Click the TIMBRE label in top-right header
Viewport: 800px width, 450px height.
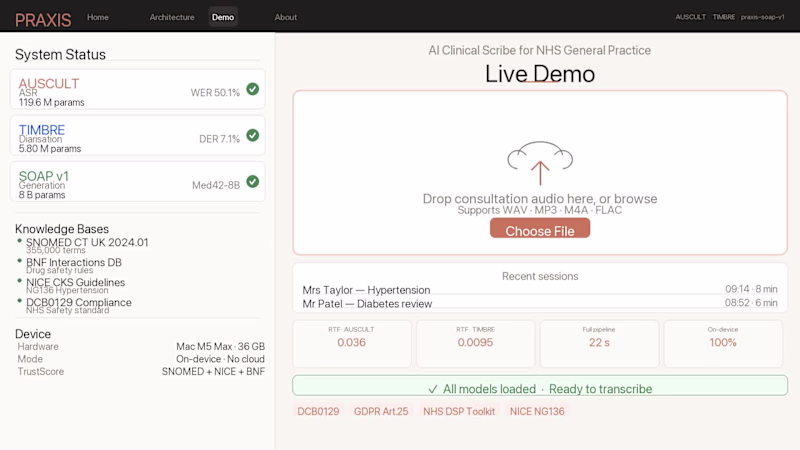pos(723,17)
